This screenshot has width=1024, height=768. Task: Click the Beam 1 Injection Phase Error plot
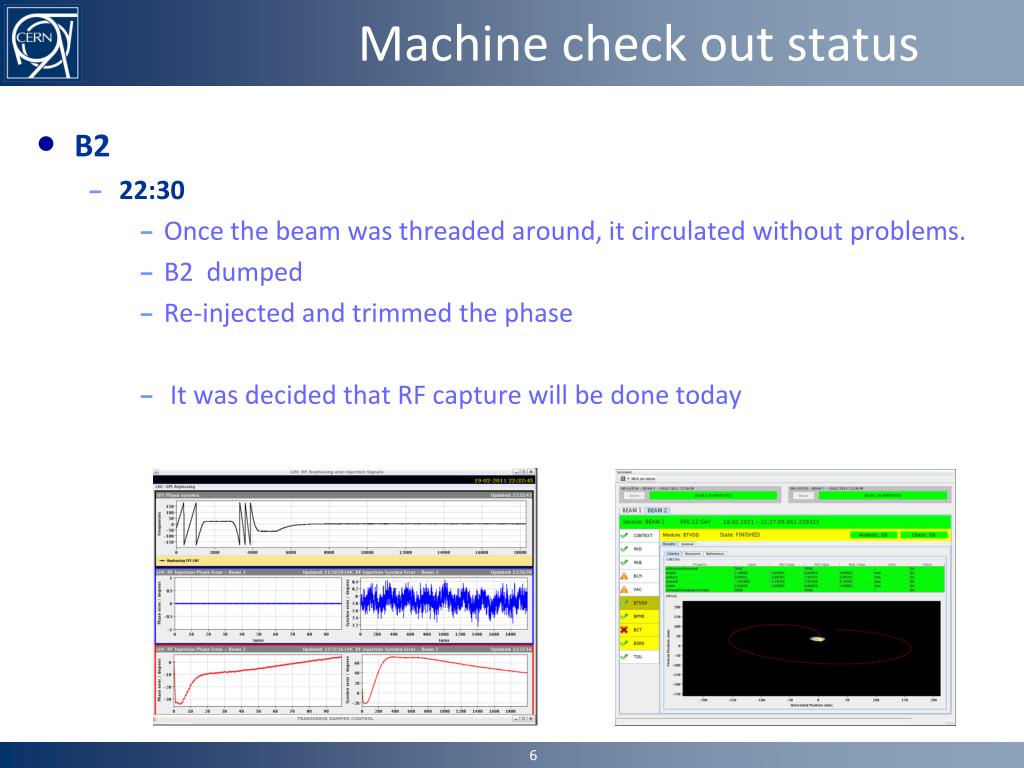(258, 603)
